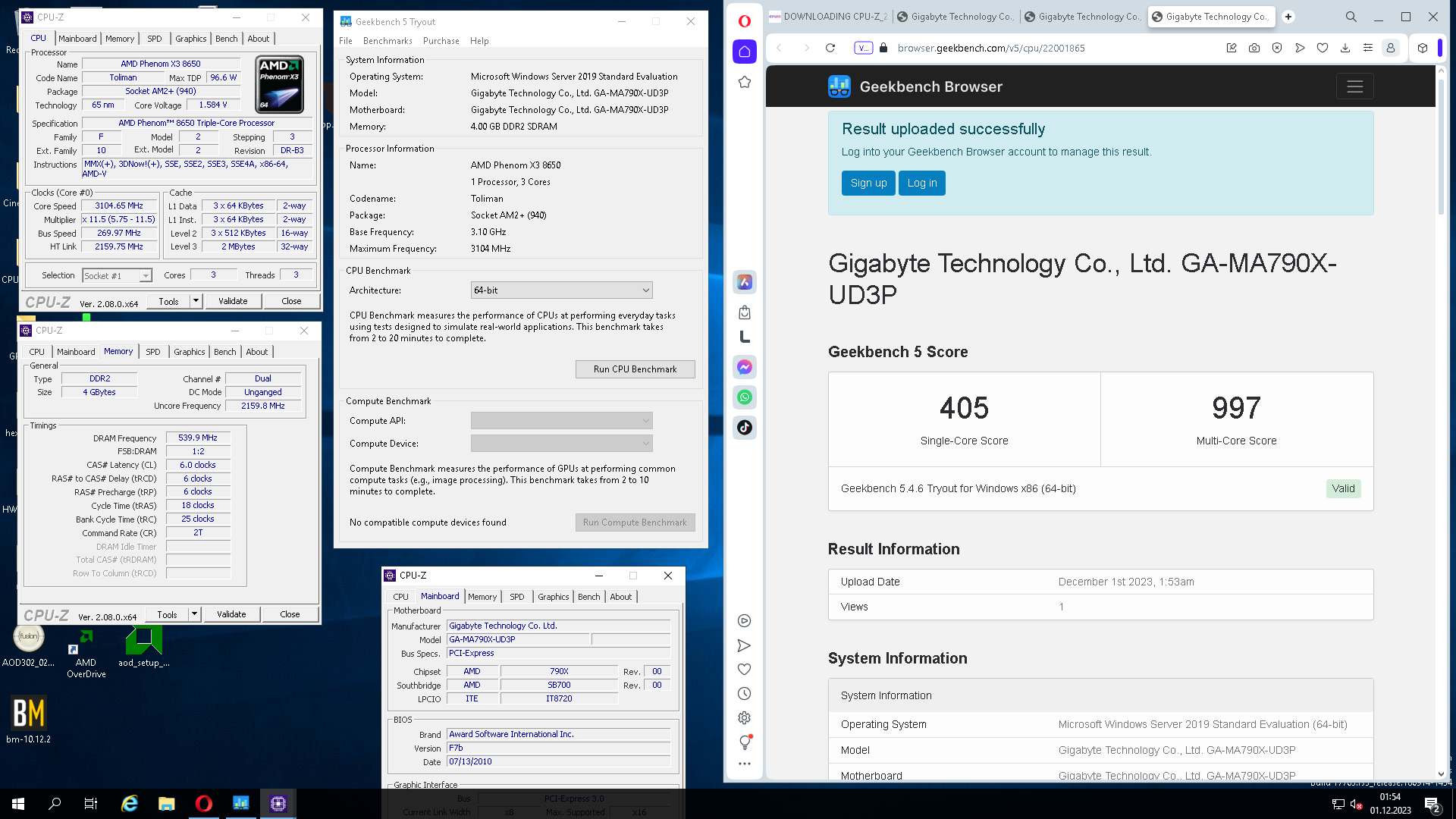Screen dimensions: 1456x819
Task: Open the Player panel in Opera sidebar
Action: point(744,621)
